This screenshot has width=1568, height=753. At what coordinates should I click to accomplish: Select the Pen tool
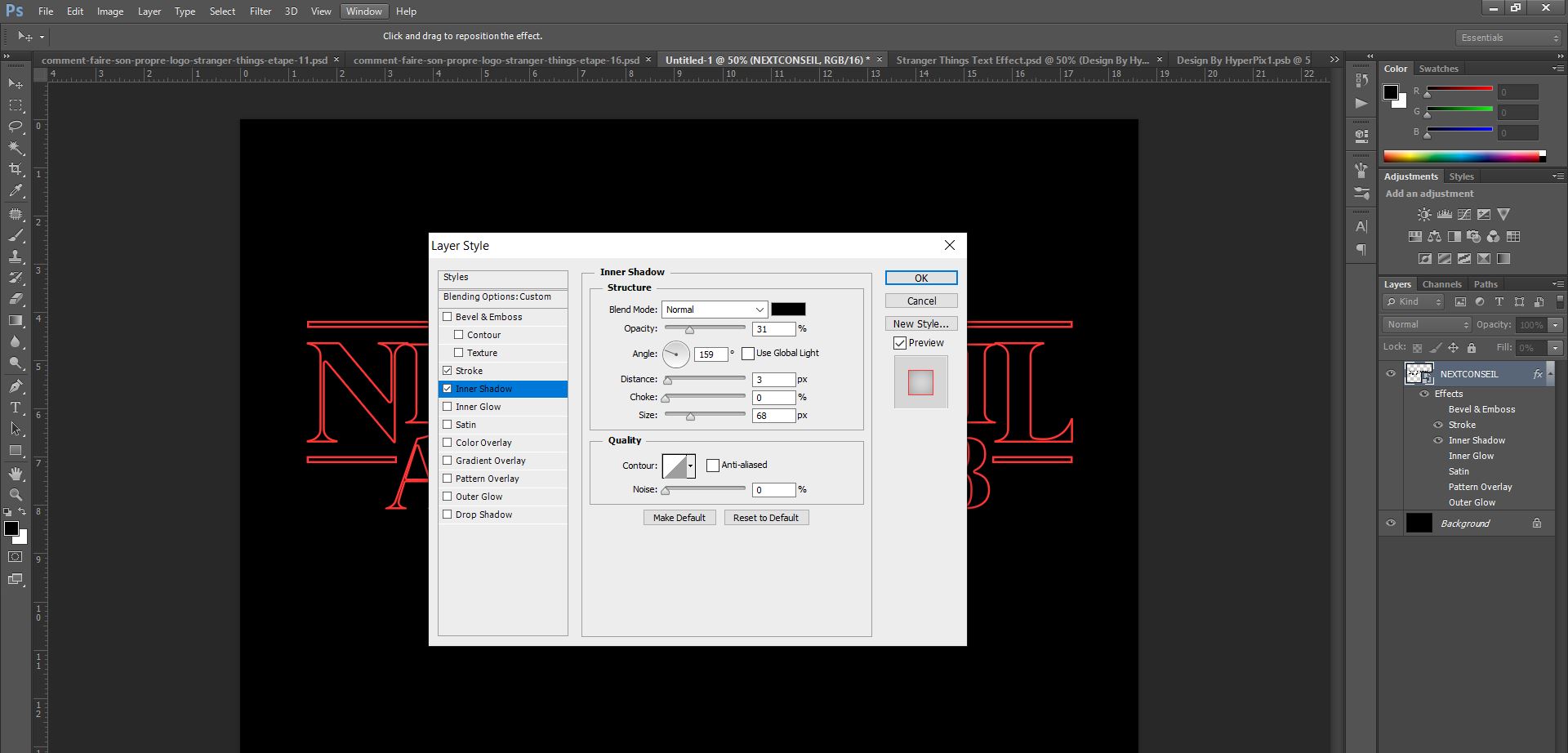tap(16, 386)
